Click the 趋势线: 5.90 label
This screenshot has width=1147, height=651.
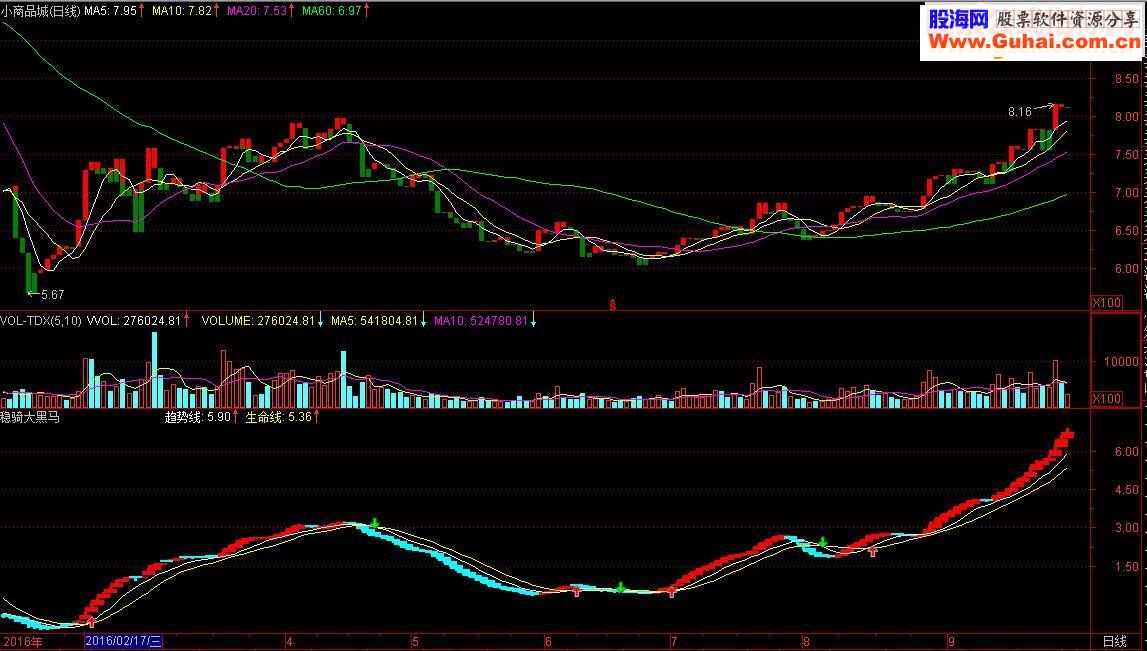198,417
